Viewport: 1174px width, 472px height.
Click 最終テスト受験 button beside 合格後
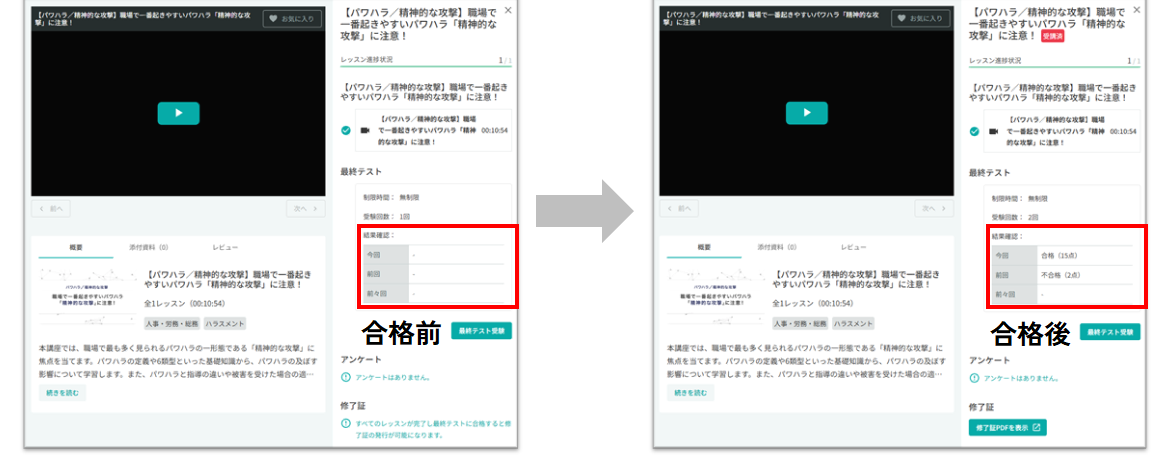(x=1110, y=331)
